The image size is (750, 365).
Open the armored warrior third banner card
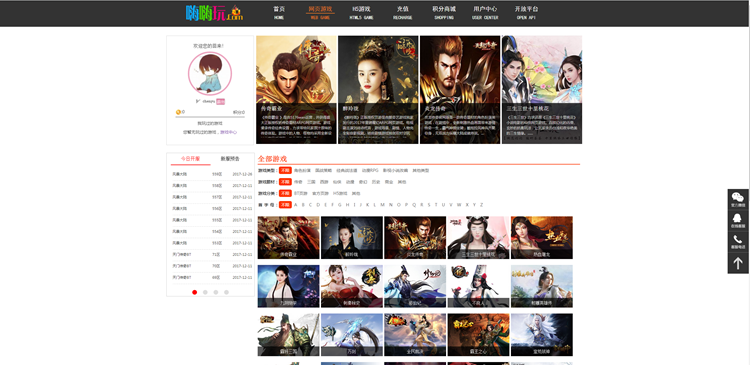pyautogui.click(x=460, y=89)
